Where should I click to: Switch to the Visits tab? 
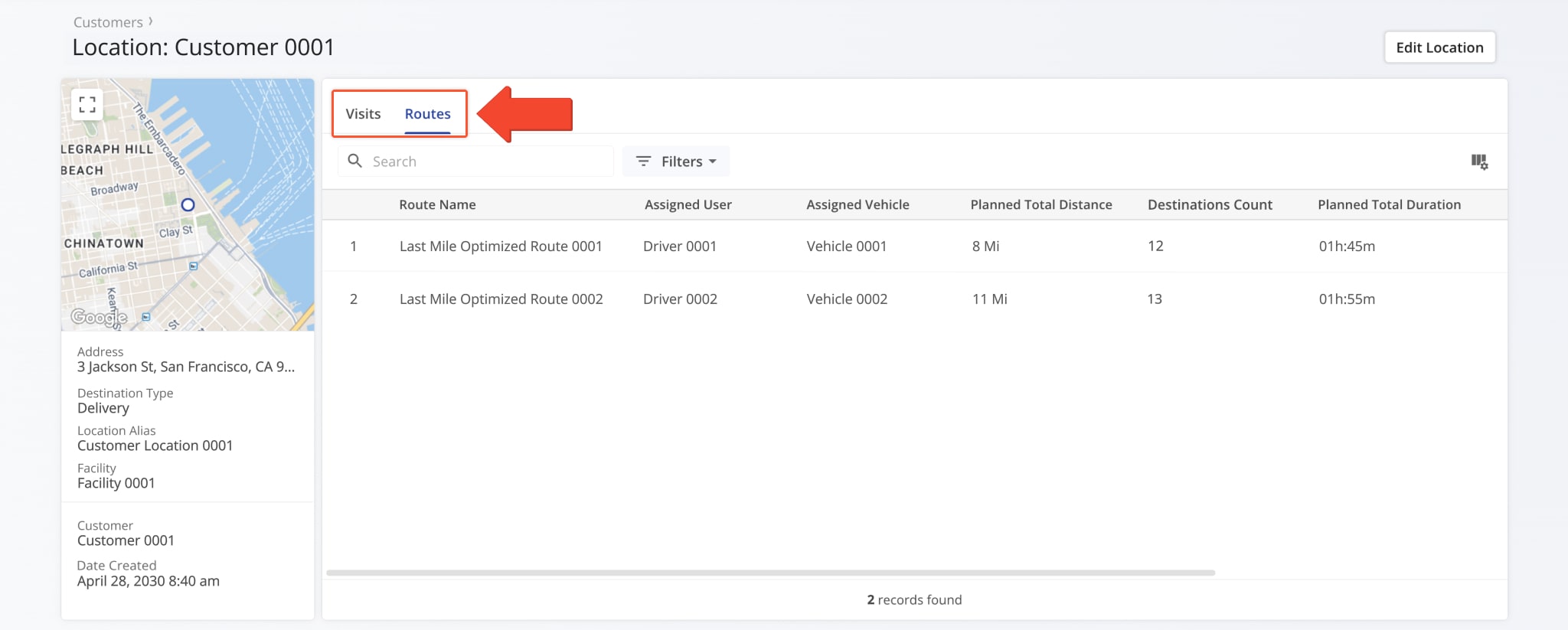[x=363, y=114]
